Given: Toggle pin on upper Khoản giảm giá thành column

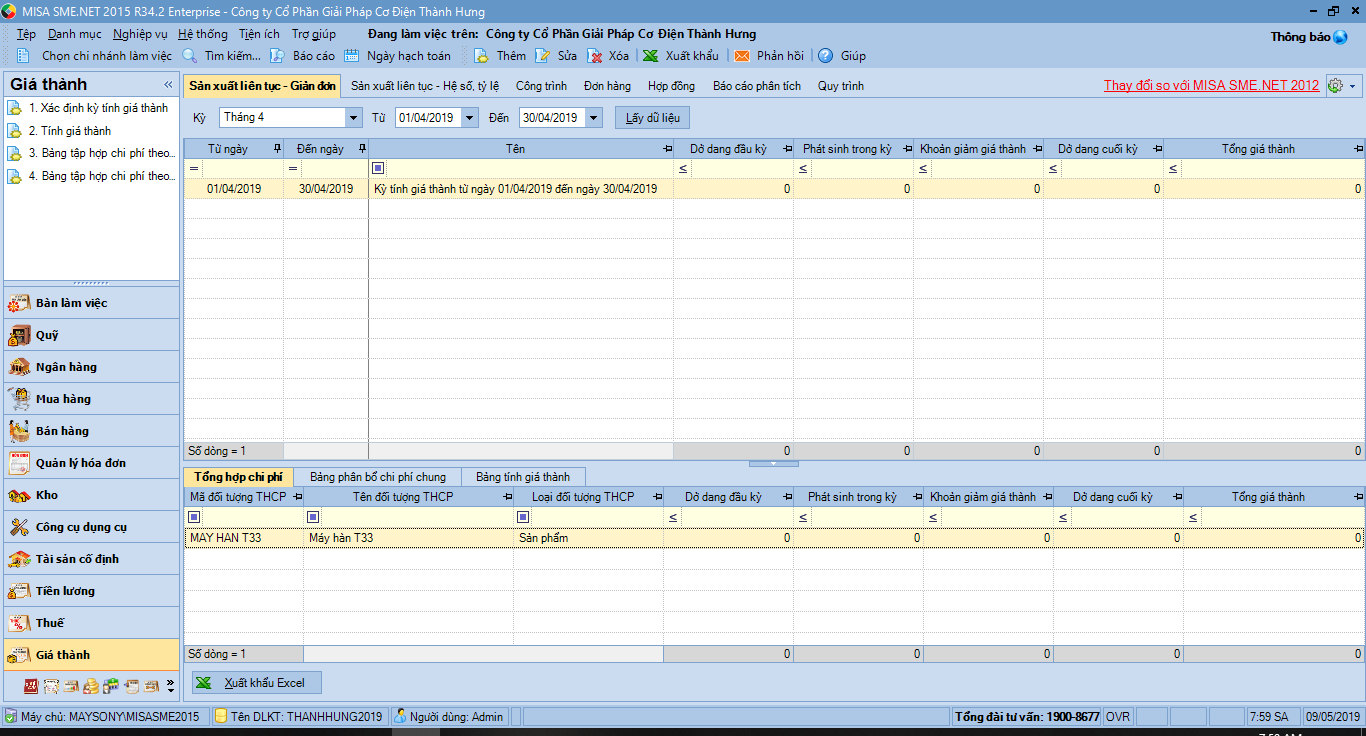Looking at the screenshot, I should pos(1037,149).
